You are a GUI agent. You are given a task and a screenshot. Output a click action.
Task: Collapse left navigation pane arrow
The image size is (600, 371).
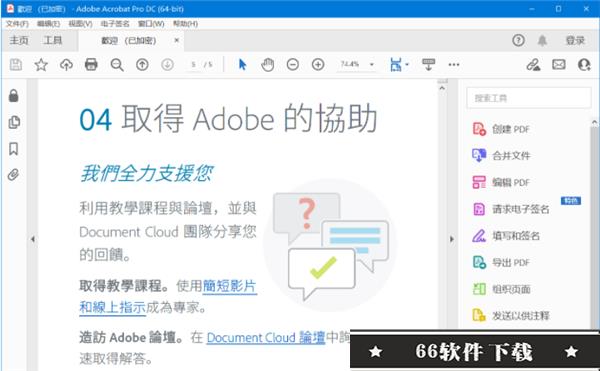[33, 239]
